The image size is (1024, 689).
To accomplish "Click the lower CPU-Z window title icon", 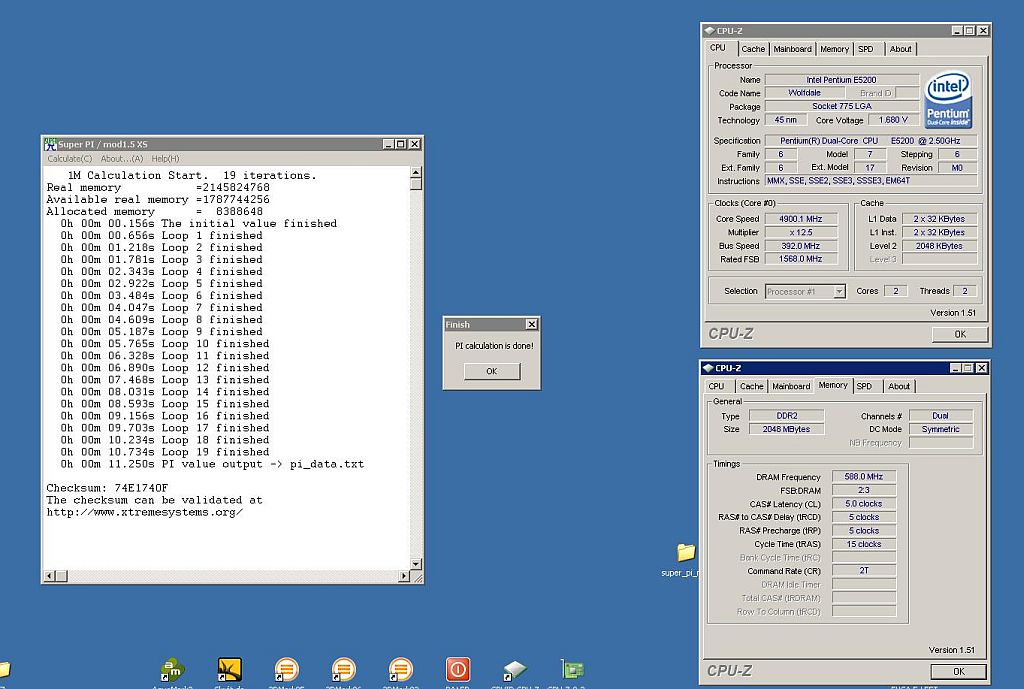I will tap(708, 368).
